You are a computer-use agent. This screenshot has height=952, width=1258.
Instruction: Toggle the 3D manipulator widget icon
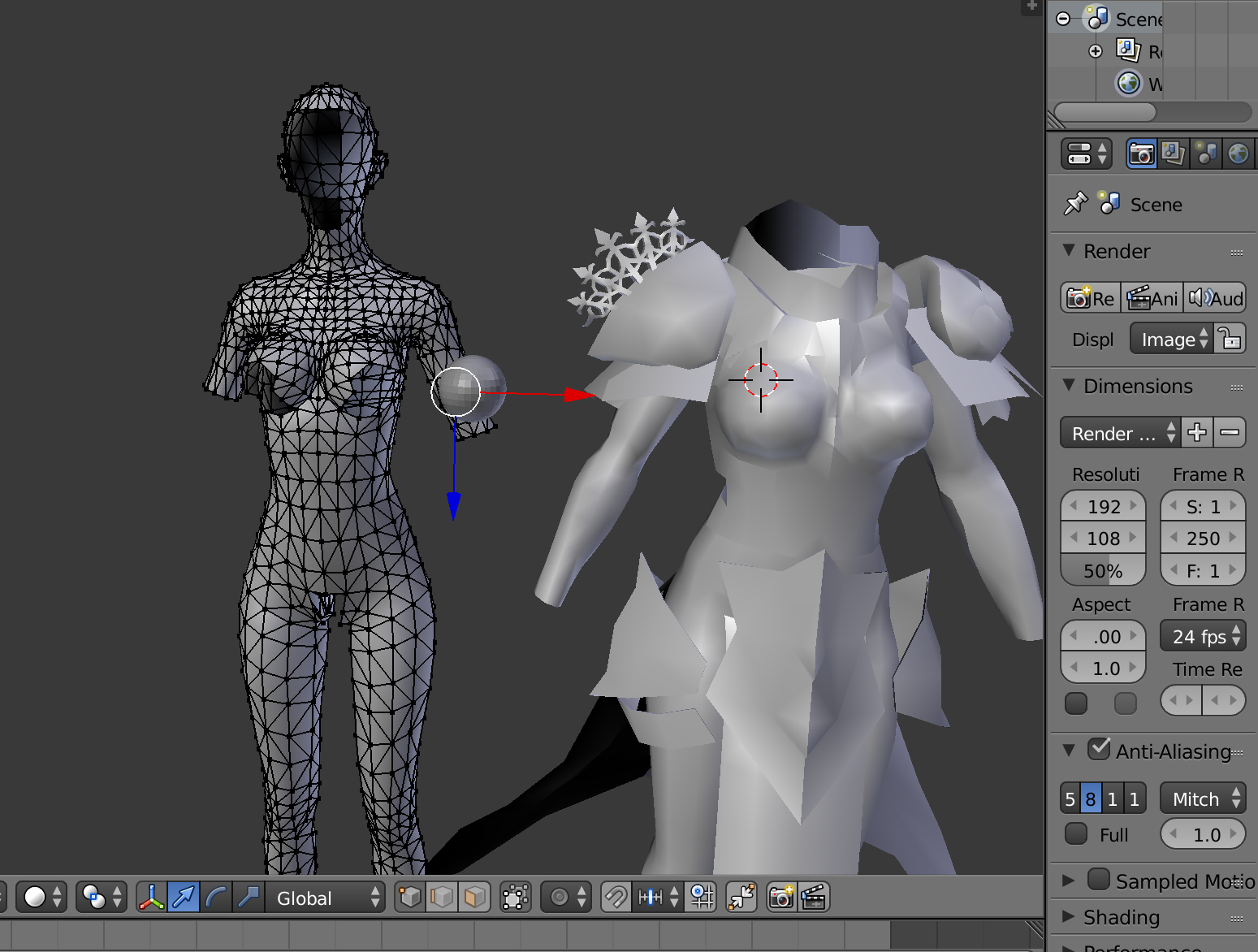tap(151, 898)
